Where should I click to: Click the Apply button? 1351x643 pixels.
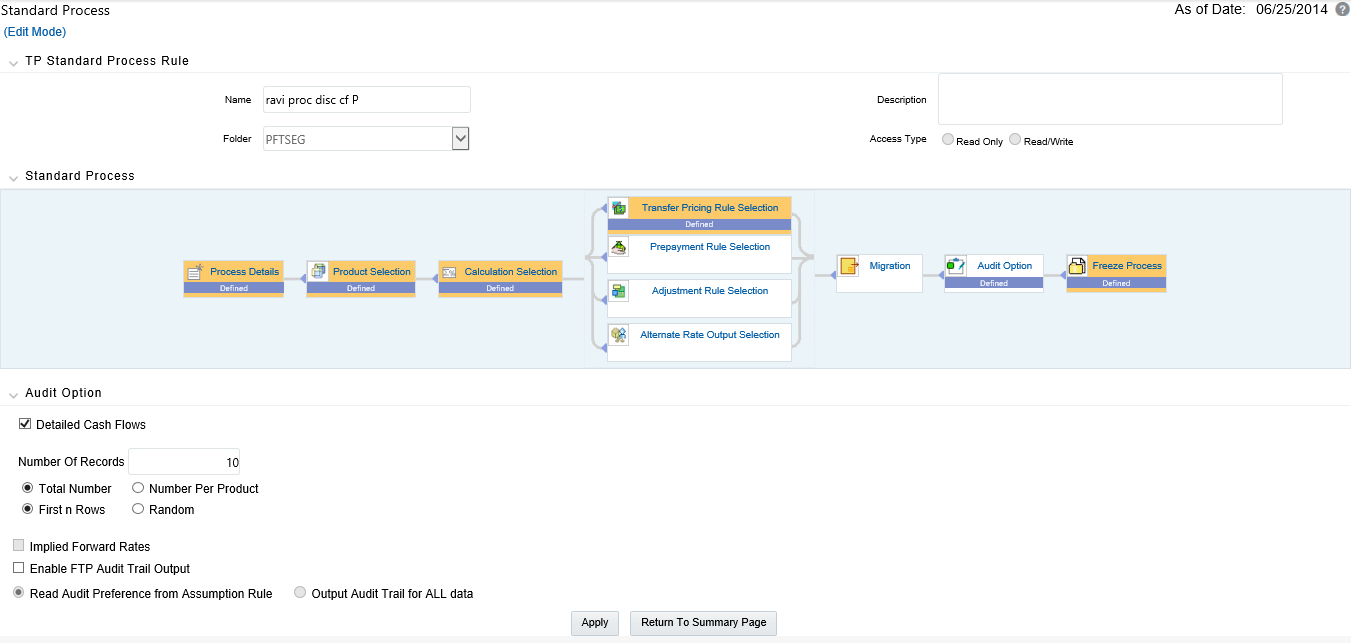[595, 623]
